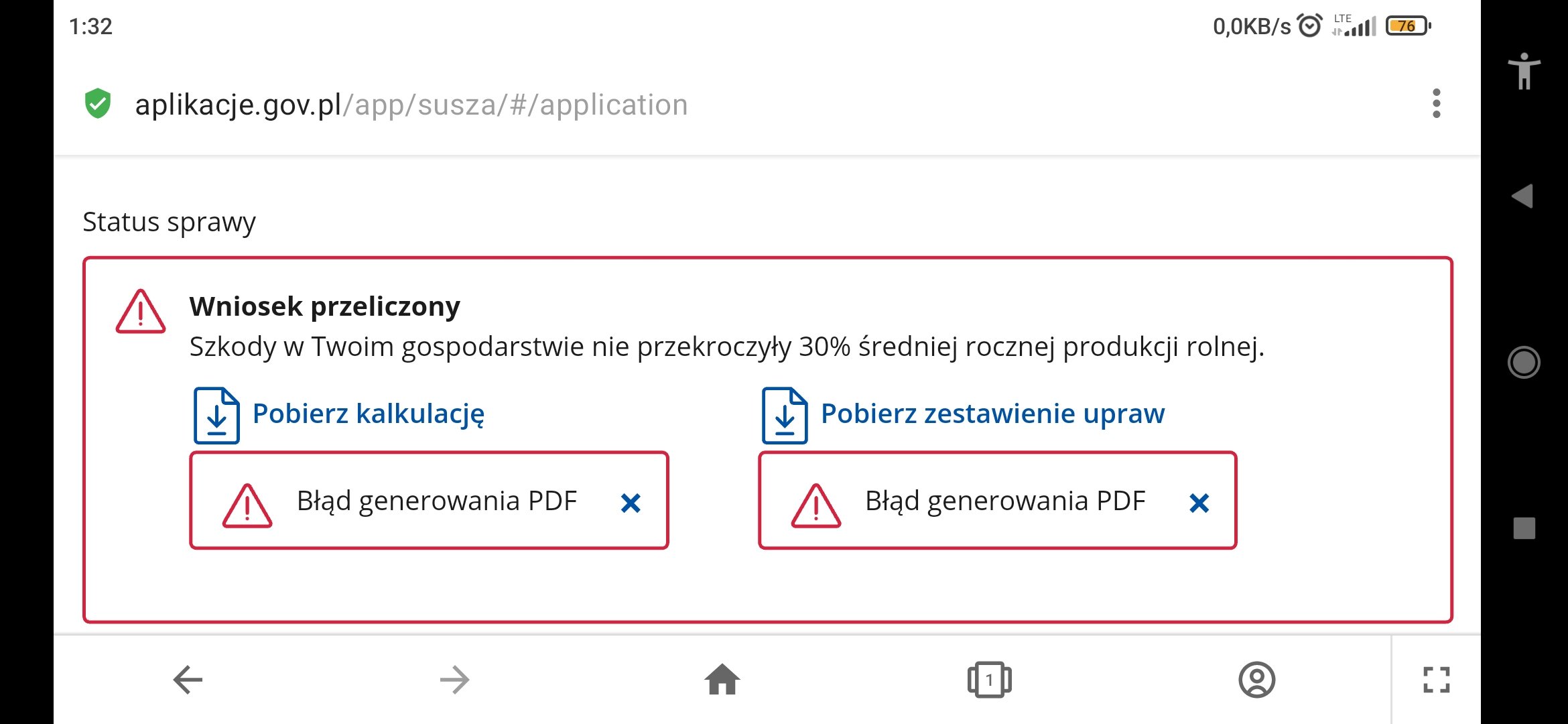Screen dimensions: 1568x724
Task: Open the browser three-dot menu
Action: [1436, 104]
